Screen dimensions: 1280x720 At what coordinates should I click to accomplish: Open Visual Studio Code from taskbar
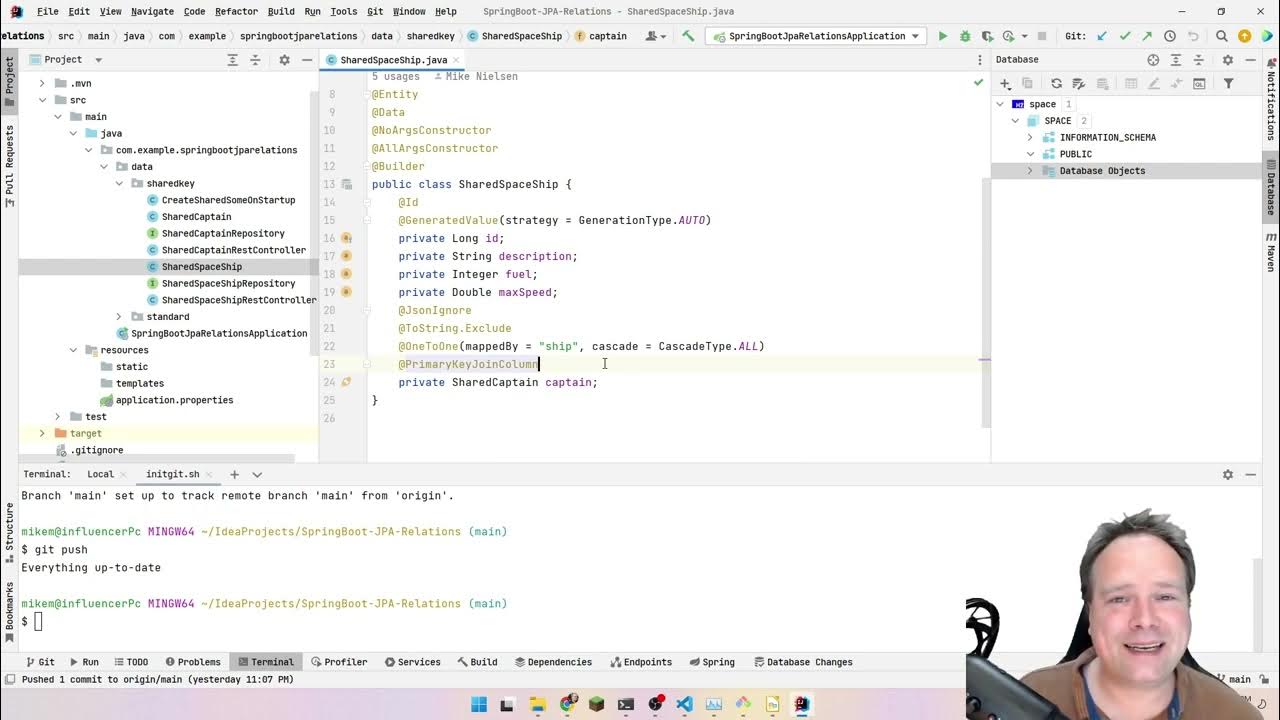click(x=684, y=704)
